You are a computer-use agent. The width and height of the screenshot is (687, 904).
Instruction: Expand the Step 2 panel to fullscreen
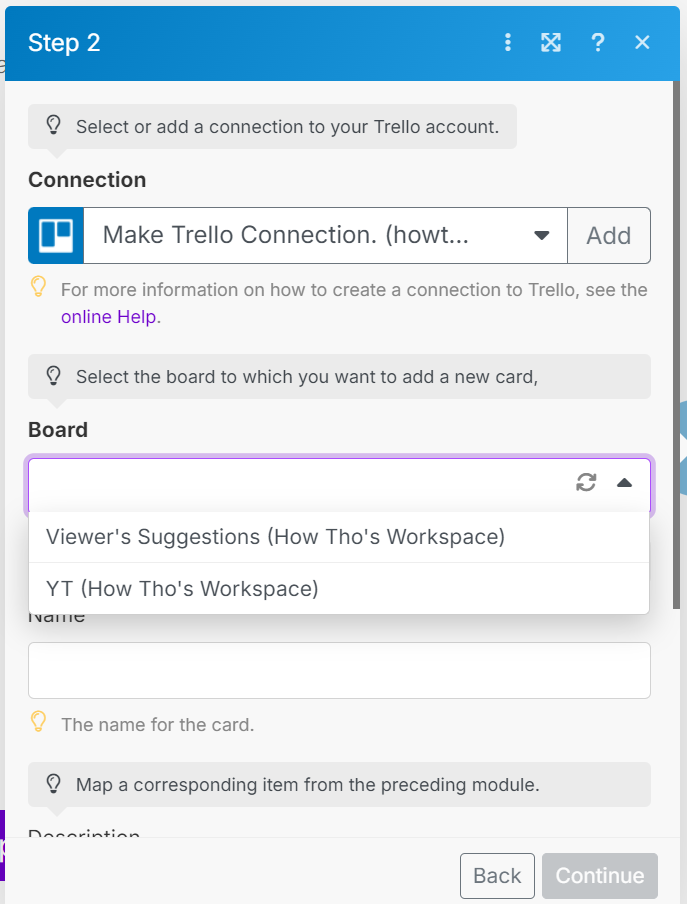click(x=551, y=42)
